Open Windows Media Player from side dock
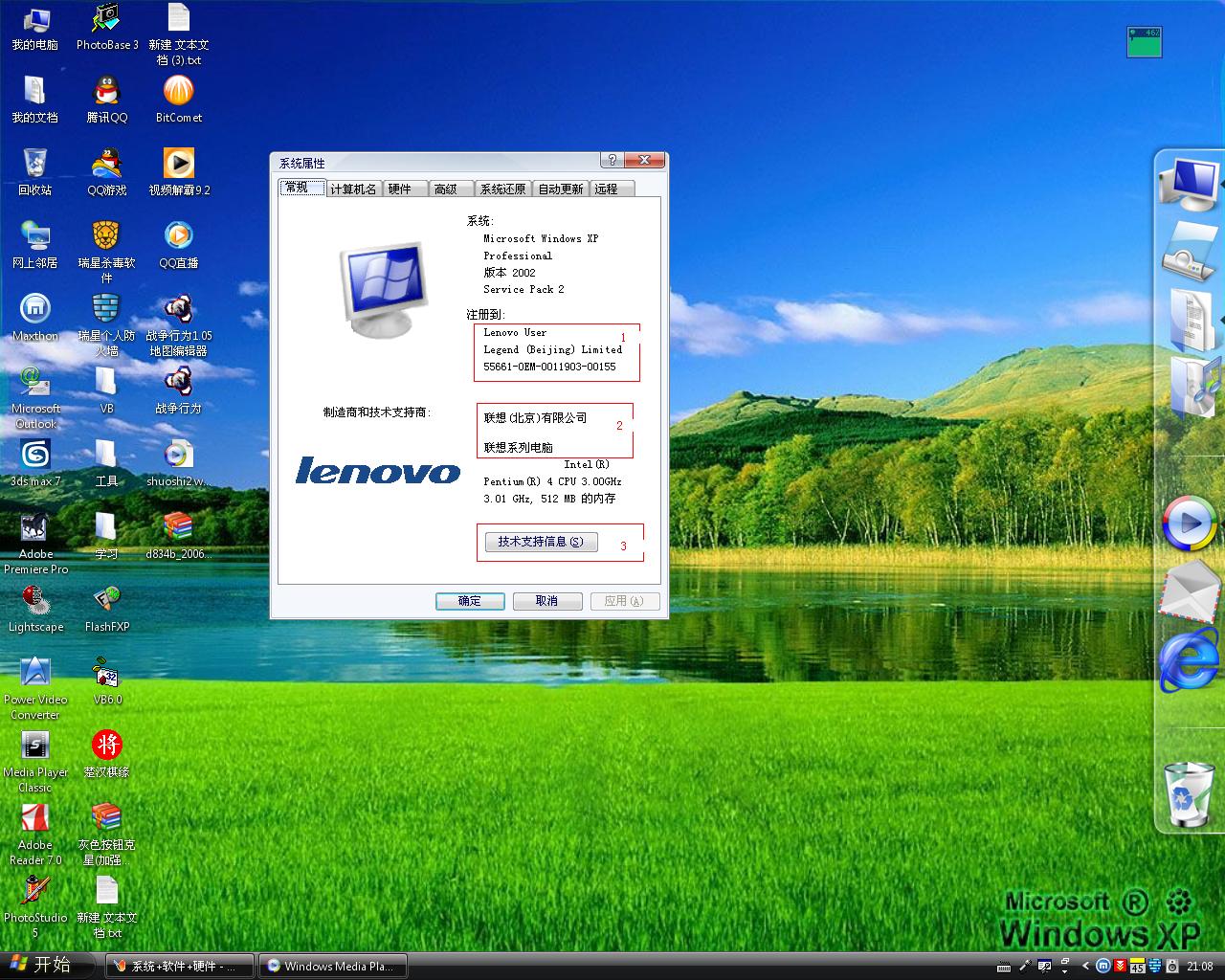The width and height of the screenshot is (1225, 980). tap(1190, 523)
